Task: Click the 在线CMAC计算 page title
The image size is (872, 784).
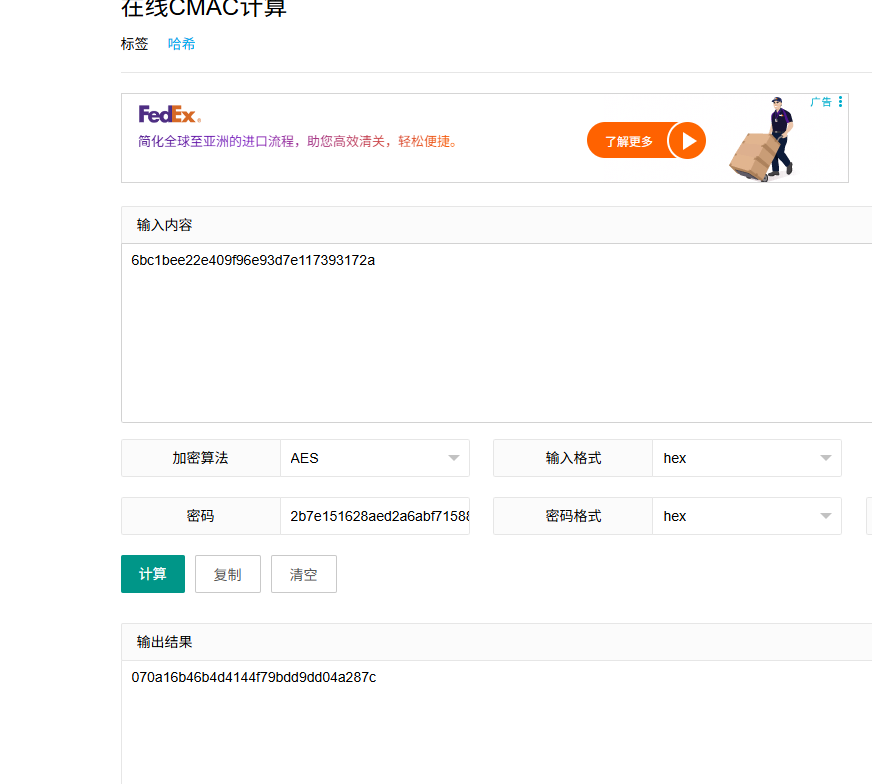Action: pyautogui.click(x=203, y=8)
